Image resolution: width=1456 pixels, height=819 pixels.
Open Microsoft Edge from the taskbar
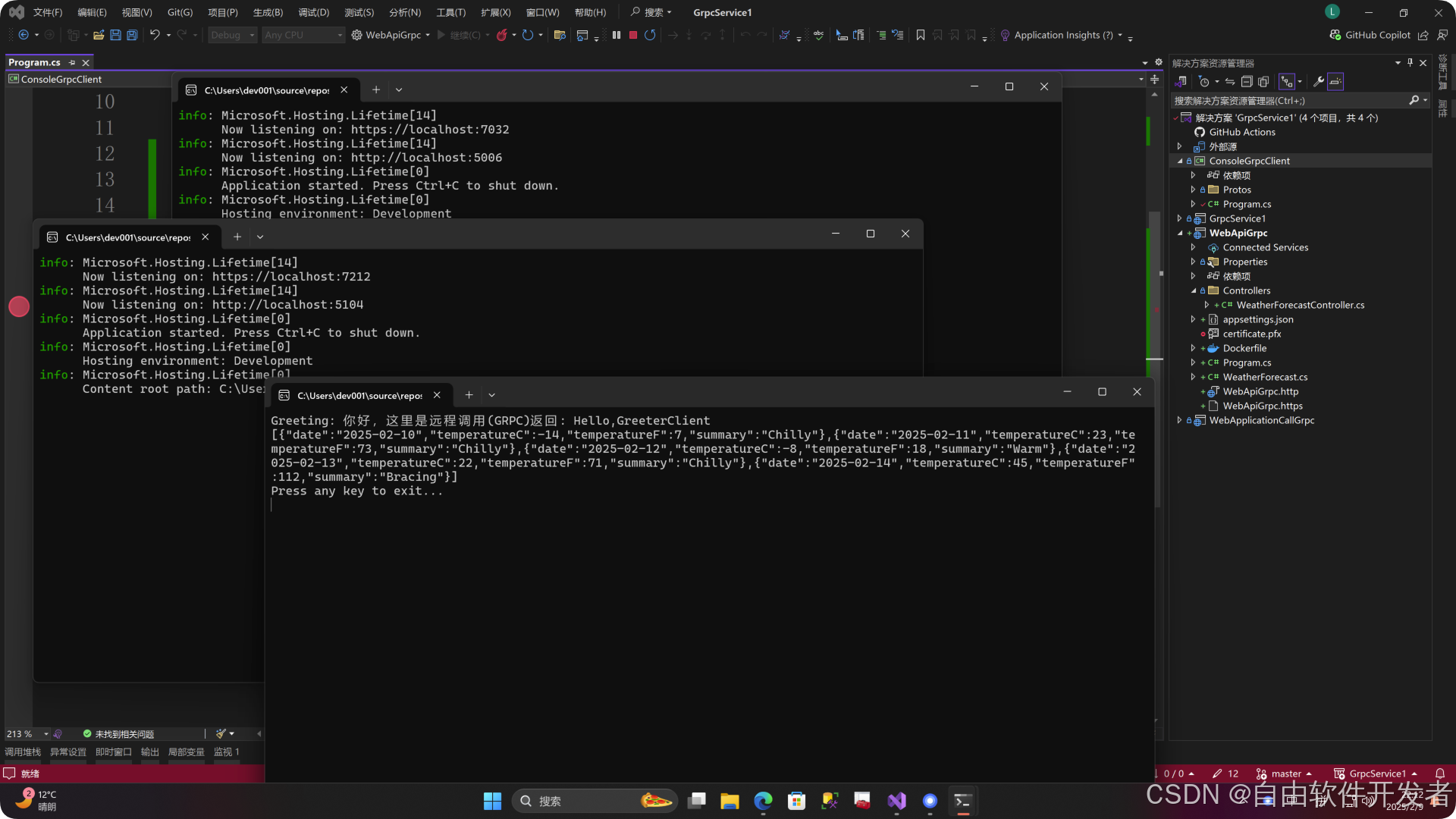[763, 801]
